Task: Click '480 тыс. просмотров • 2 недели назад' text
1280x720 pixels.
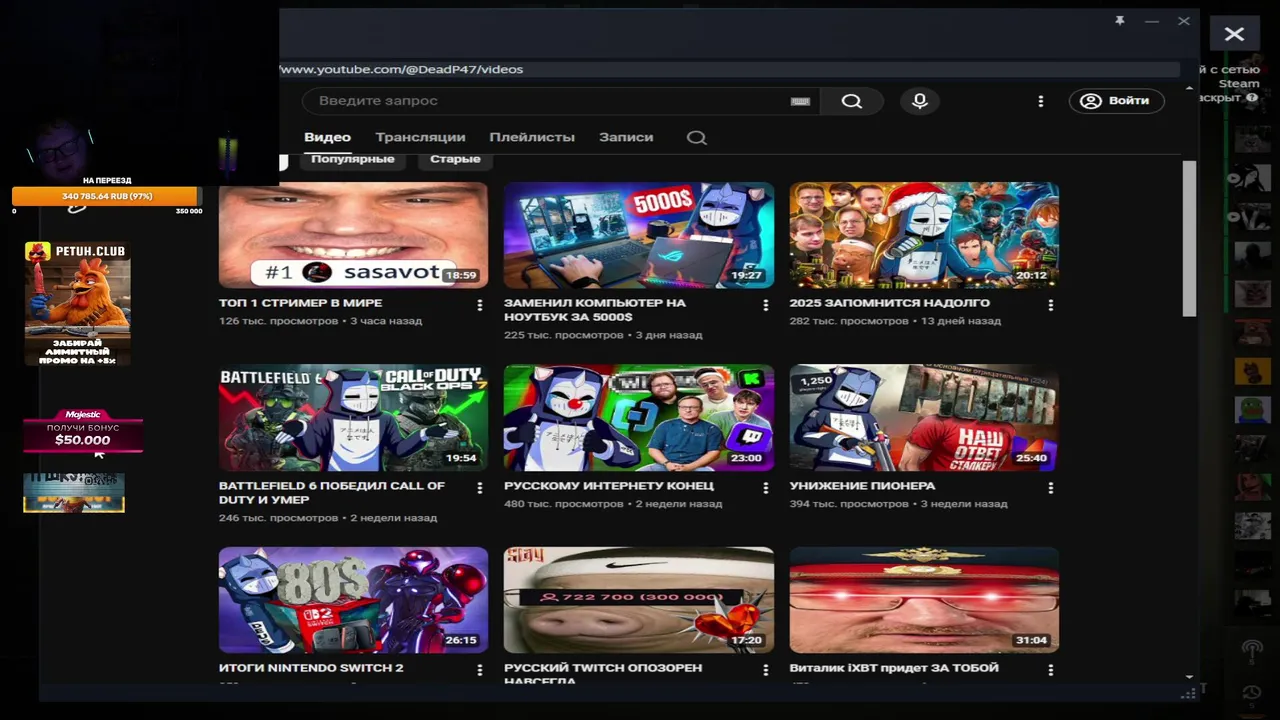Action: click(613, 504)
